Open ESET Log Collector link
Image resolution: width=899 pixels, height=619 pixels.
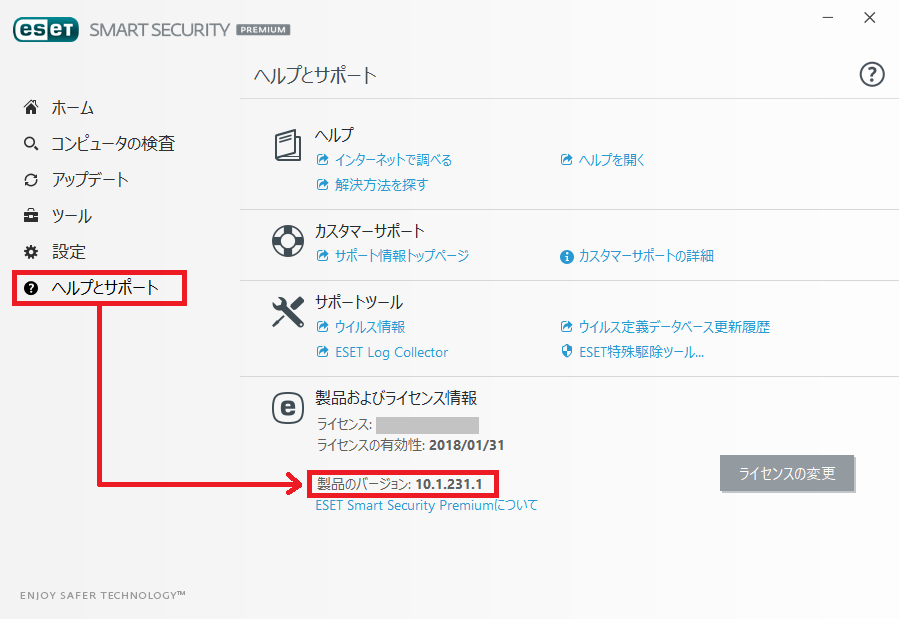(x=392, y=352)
